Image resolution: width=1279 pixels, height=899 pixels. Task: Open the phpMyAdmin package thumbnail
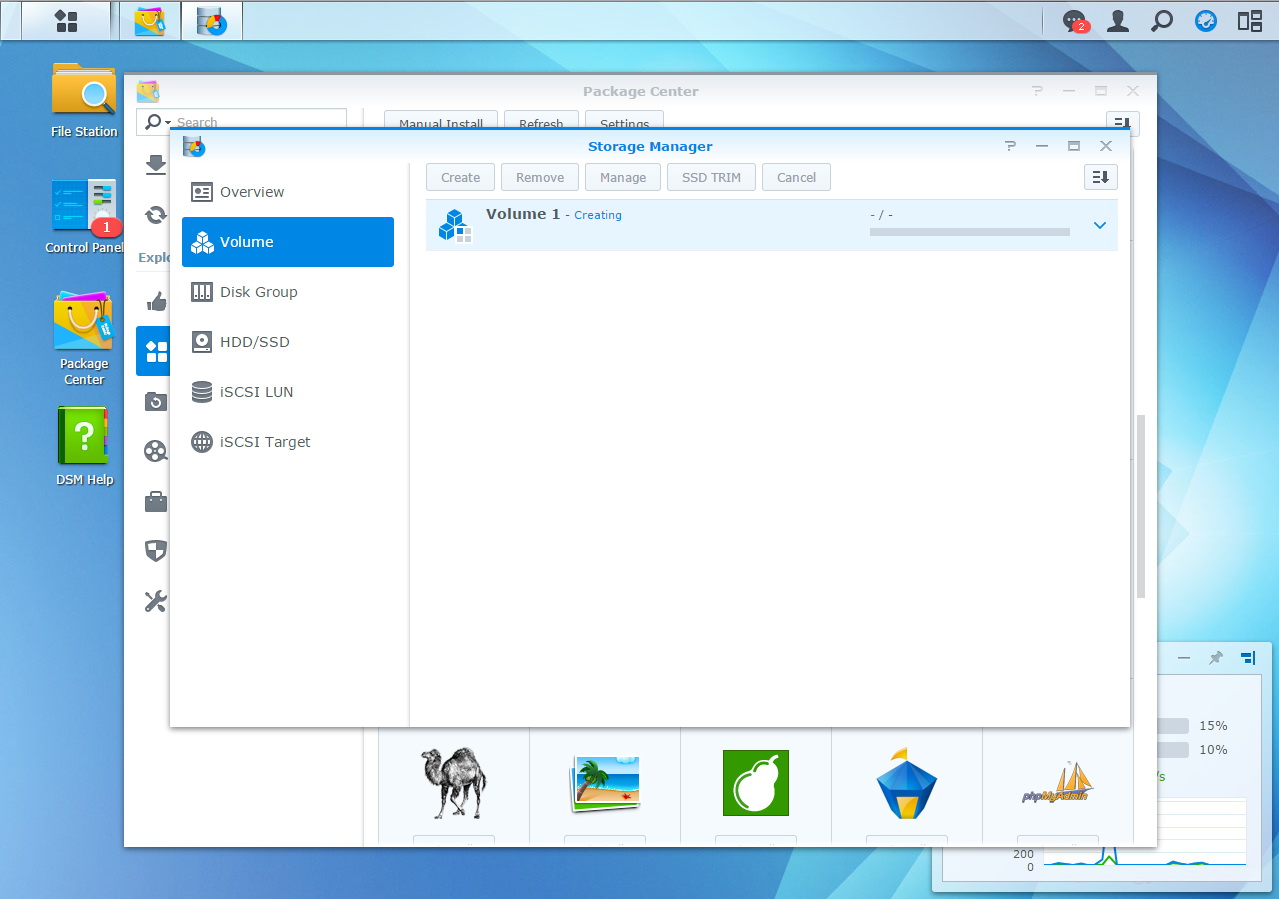point(1056,783)
